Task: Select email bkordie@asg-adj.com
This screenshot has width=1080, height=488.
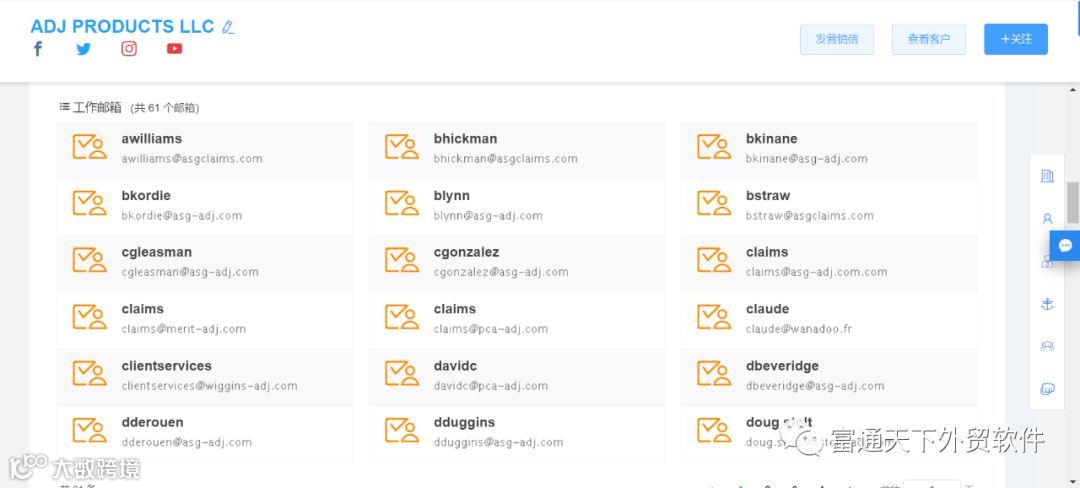Action: [x=182, y=215]
